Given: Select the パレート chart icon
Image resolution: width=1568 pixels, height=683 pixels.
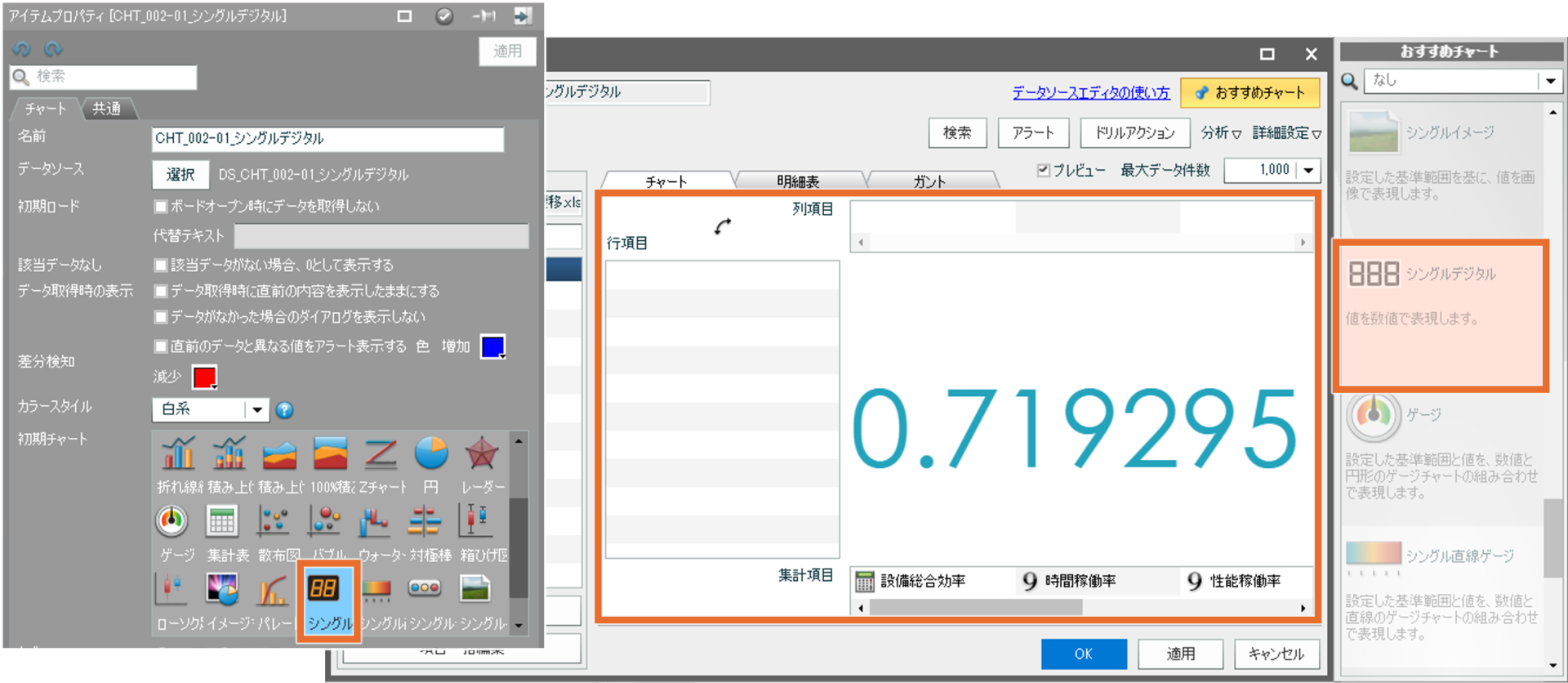Looking at the screenshot, I should click(x=273, y=590).
